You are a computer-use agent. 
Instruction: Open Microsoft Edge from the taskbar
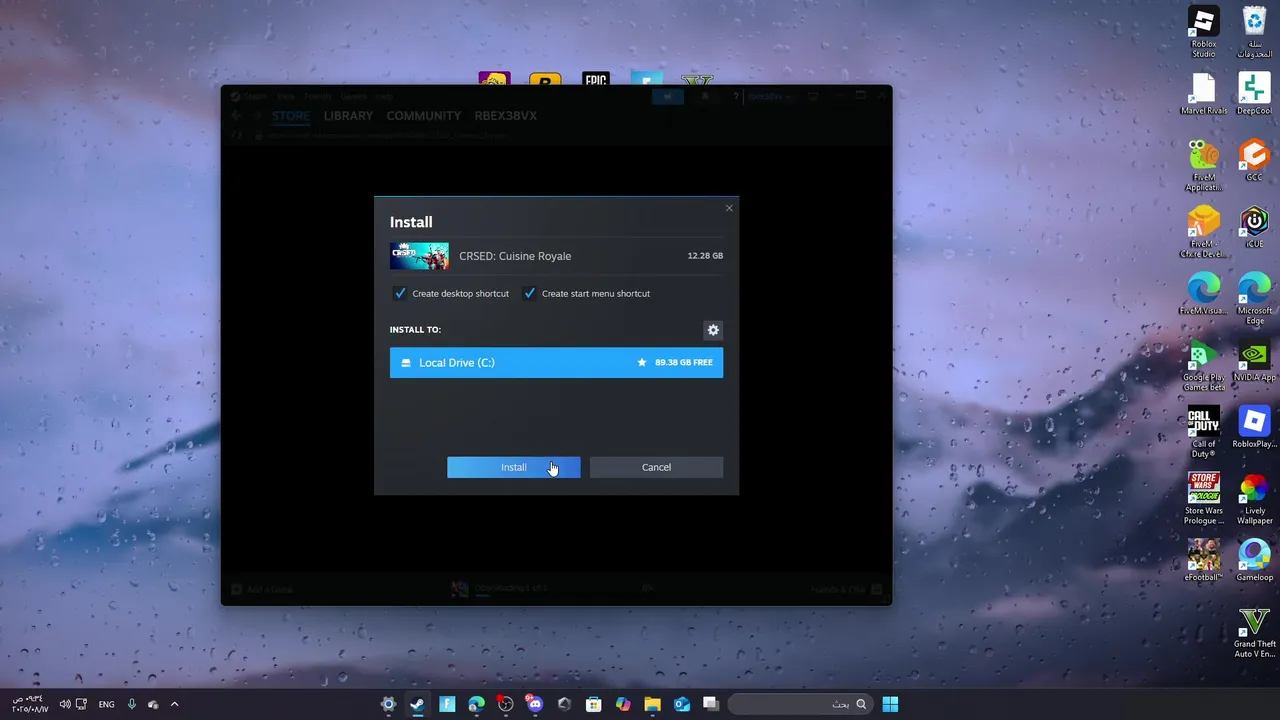(477, 704)
